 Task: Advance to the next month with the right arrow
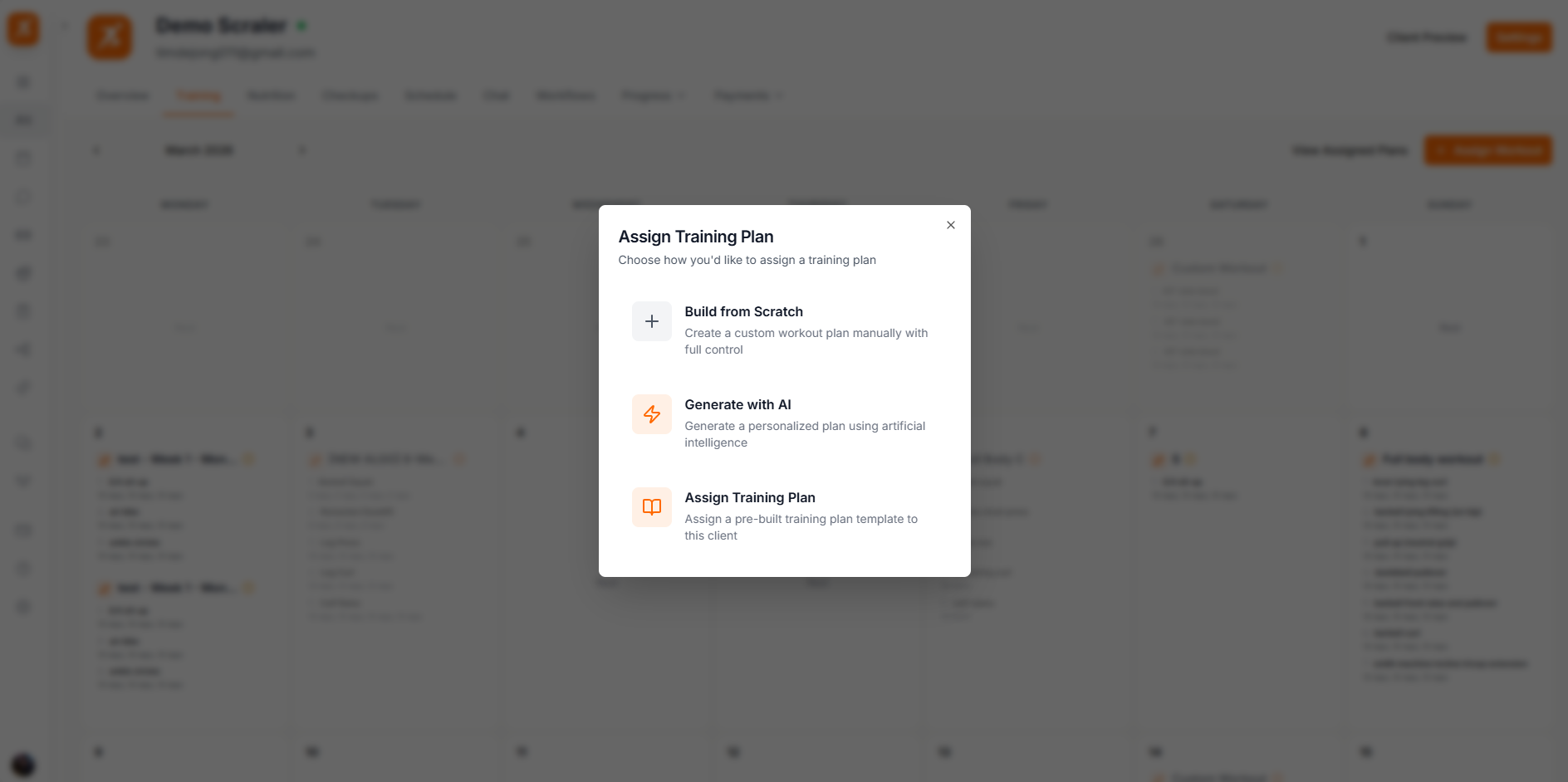click(301, 150)
